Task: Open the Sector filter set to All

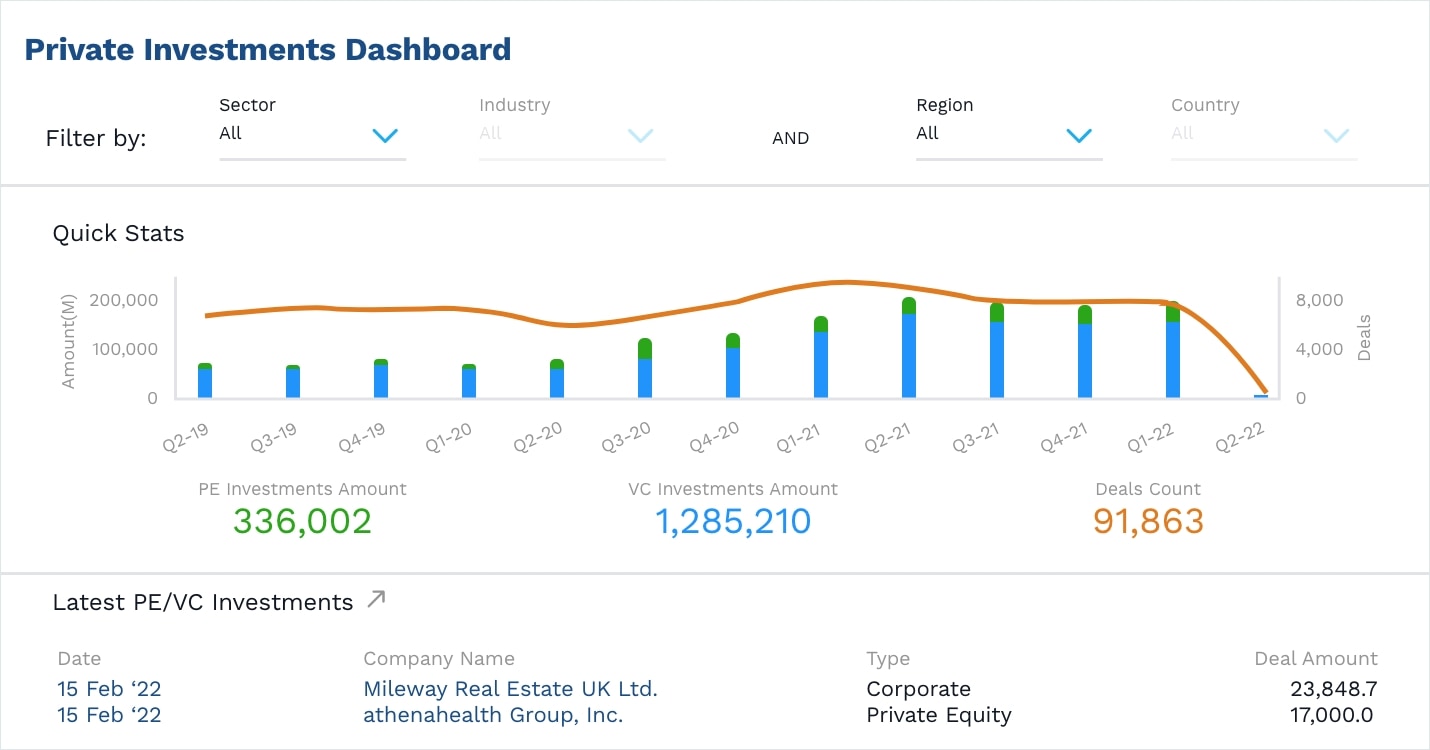Action: [x=310, y=133]
